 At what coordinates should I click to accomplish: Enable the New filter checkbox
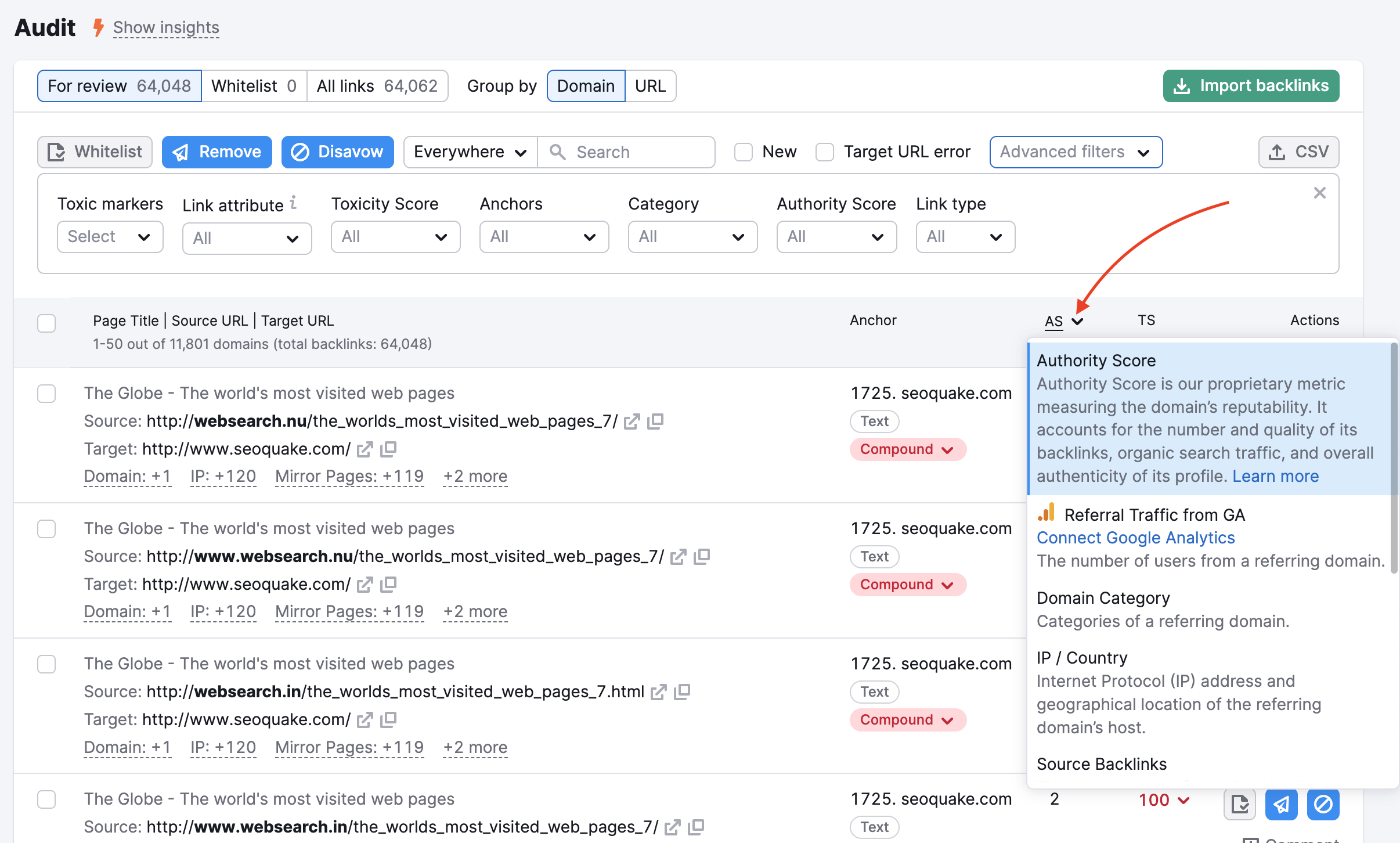tap(744, 152)
